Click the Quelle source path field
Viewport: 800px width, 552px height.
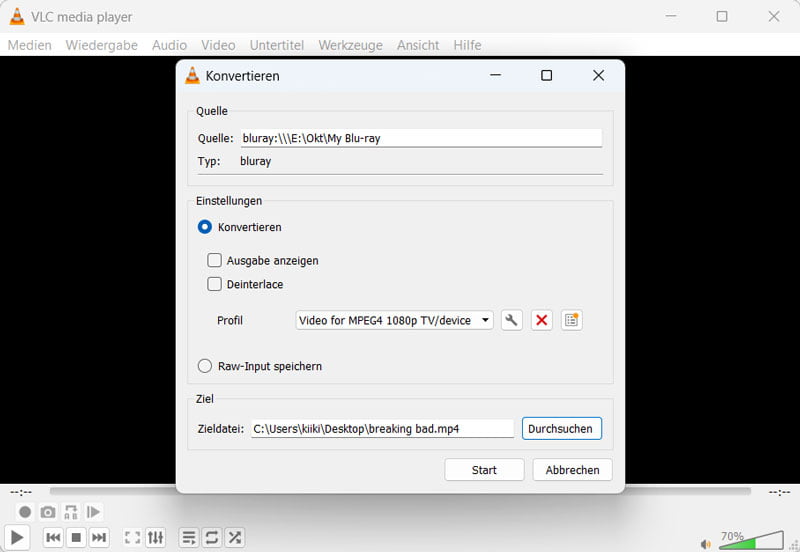(x=421, y=138)
